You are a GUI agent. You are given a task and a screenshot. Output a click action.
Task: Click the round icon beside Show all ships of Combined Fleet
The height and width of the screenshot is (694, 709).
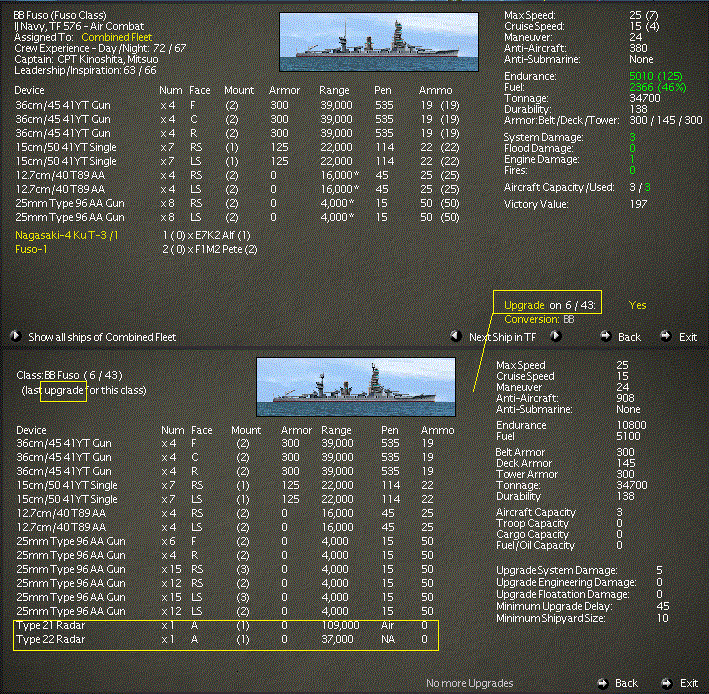[x=15, y=336]
